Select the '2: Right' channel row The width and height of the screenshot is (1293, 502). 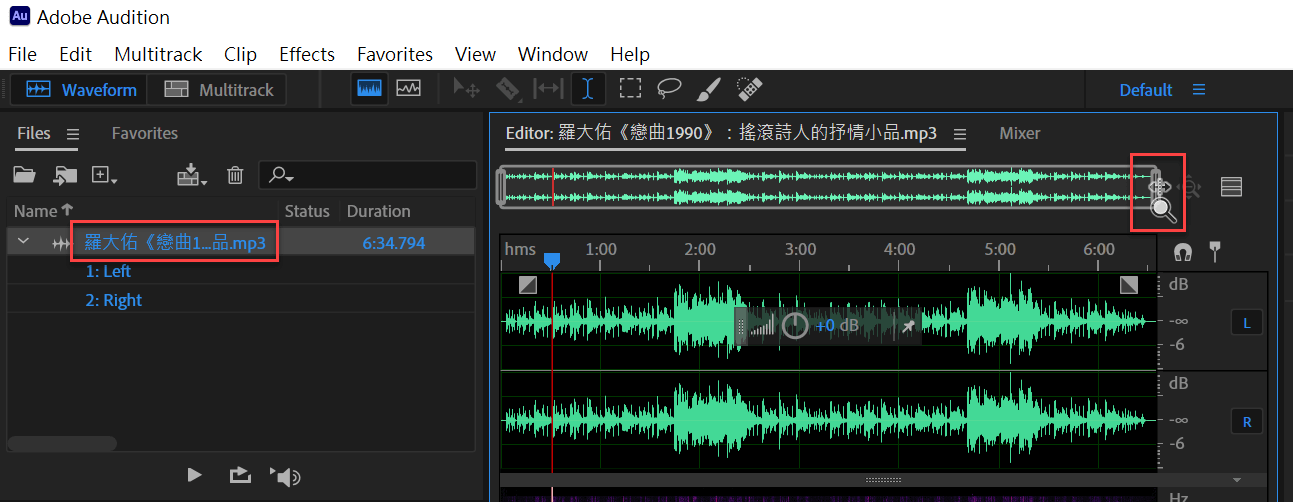click(114, 300)
